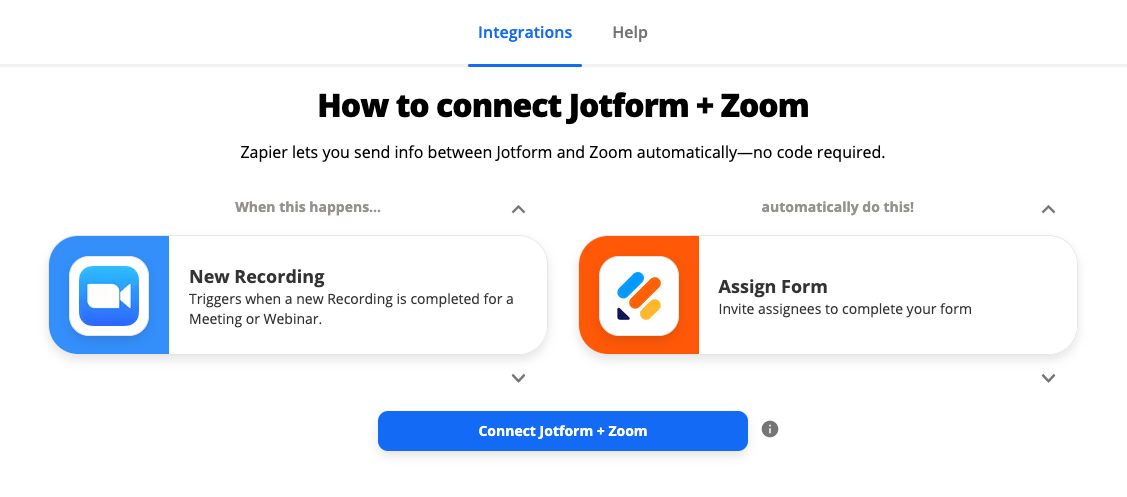Click the info icon beside Connect button
Image resolution: width=1127 pixels, height=497 pixels.
coord(769,429)
